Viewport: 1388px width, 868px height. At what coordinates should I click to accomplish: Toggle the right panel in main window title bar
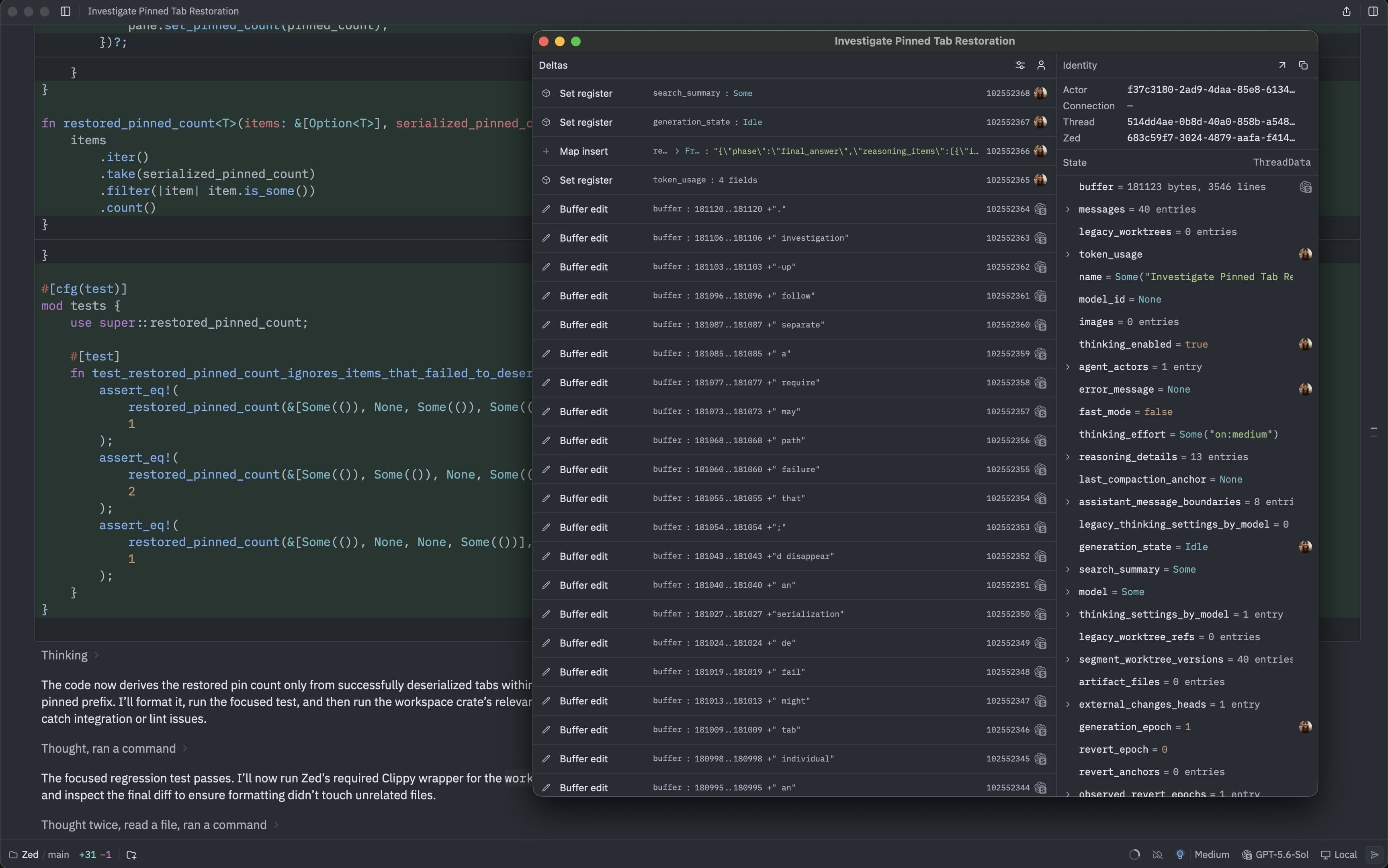point(1372,12)
